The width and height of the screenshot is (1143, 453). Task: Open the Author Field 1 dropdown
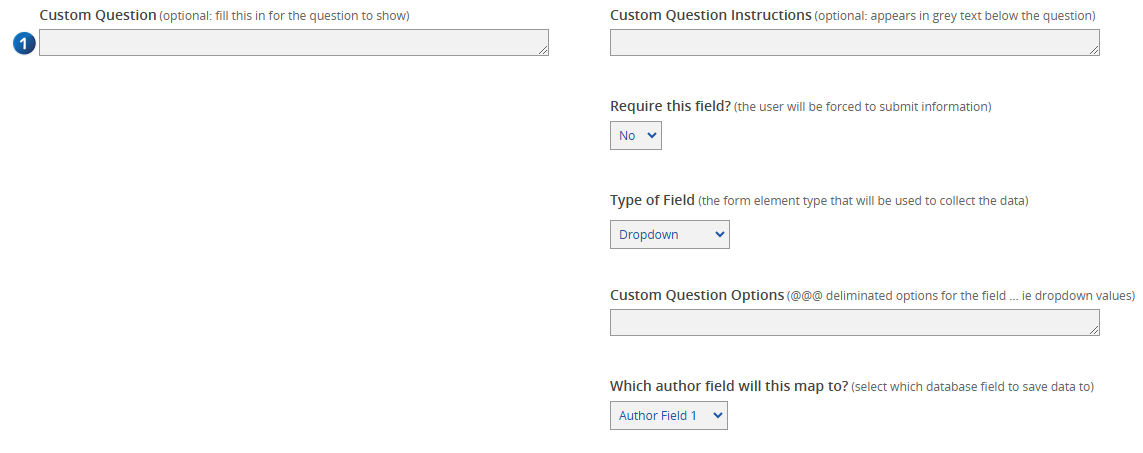[668, 416]
